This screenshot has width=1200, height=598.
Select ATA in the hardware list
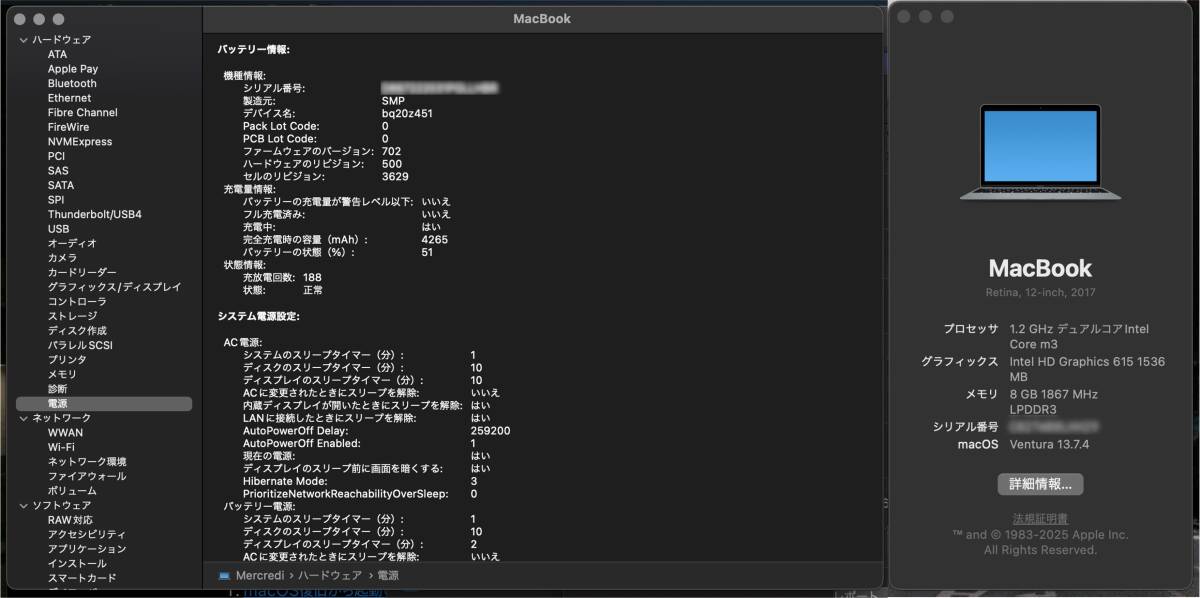point(58,54)
